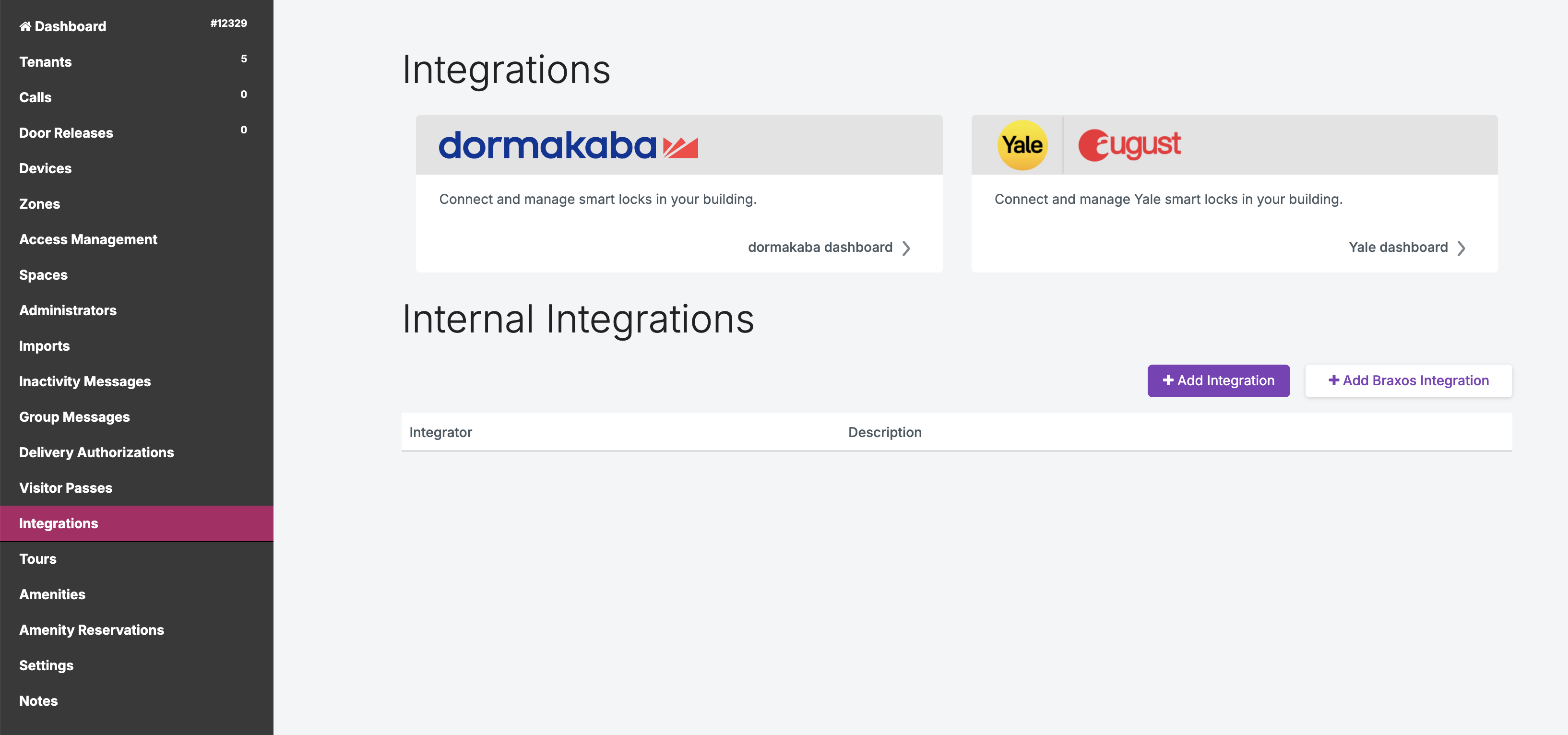Click the chevron next to dormakaba dashboard
Image resolution: width=1568 pixels, height=735 pixels.
906,248
